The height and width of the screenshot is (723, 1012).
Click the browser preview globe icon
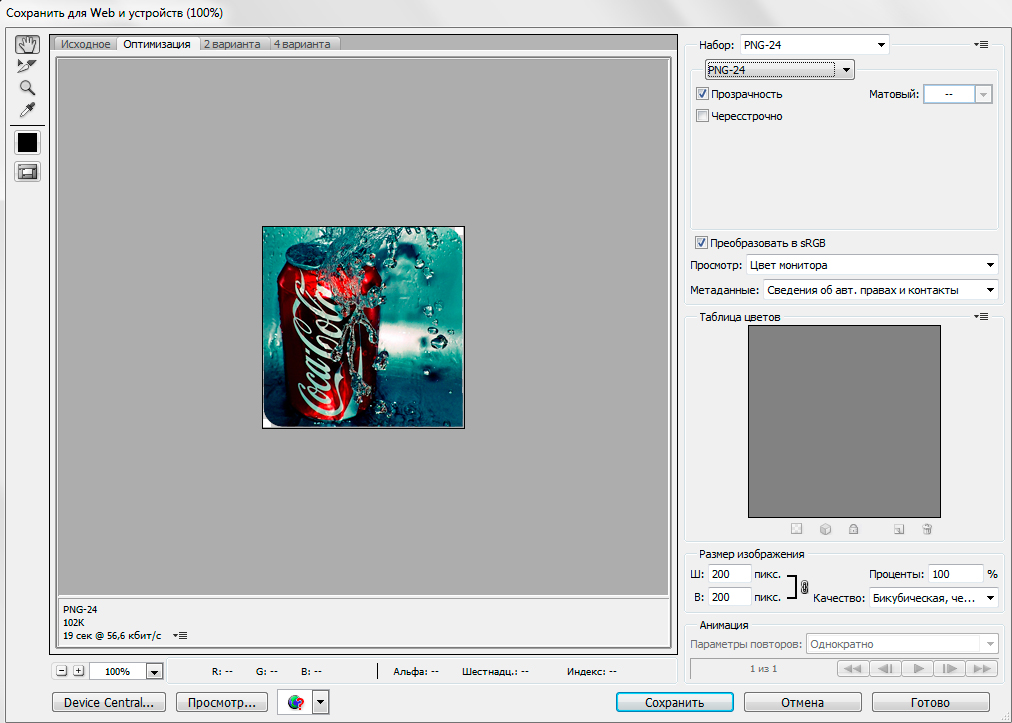(x=296, y=702)
